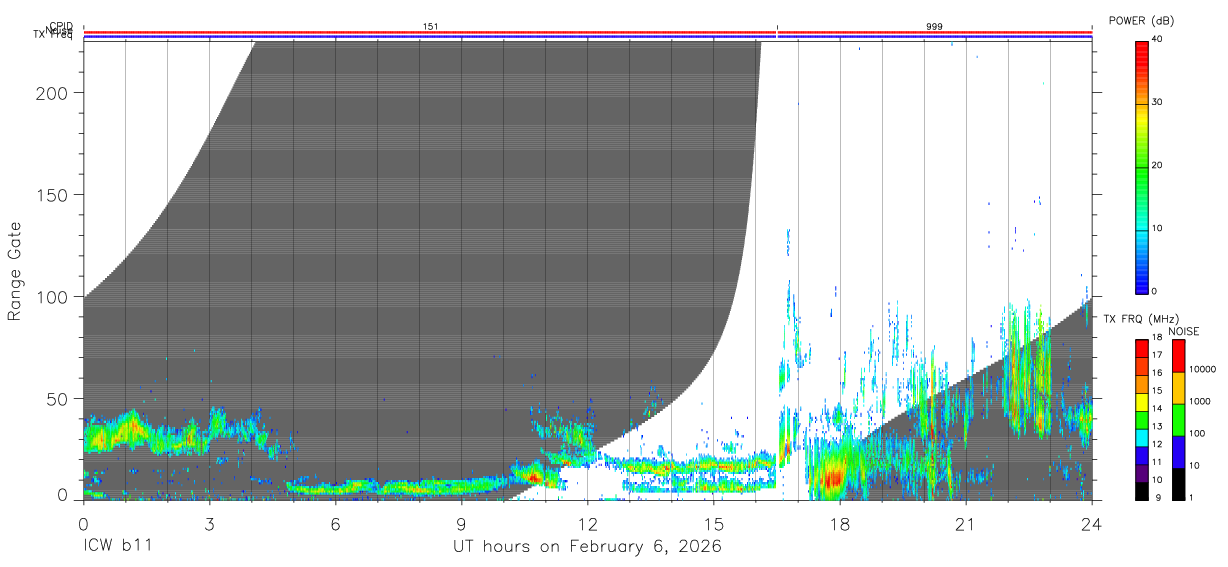Screen dimensions: 1228x567
Task: Click the 30 label on the power scale
Action: (x=1159, y=102)
